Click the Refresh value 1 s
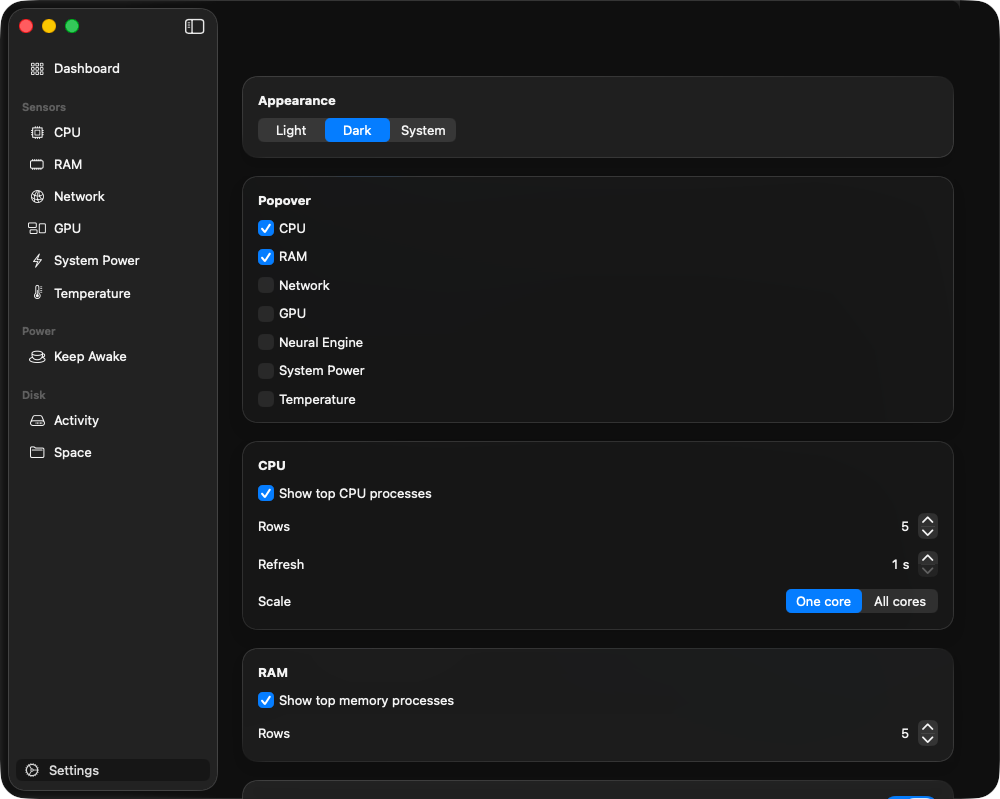The image size is (1000, 799). pos(900,564)
